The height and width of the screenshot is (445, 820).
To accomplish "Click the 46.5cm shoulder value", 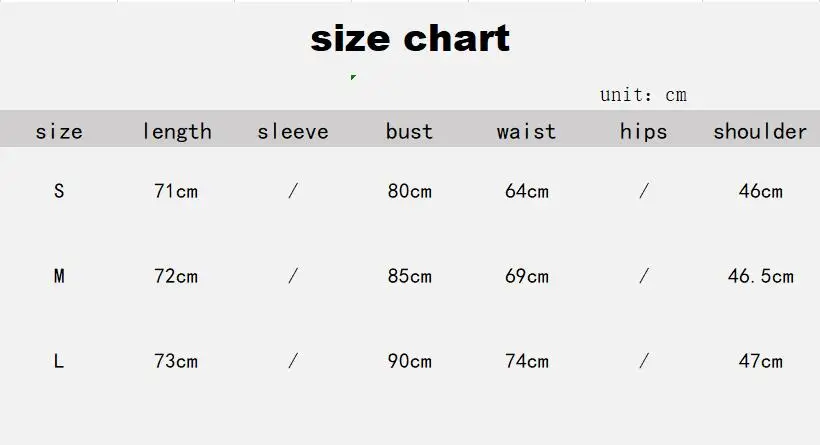I will pos(760,275).
